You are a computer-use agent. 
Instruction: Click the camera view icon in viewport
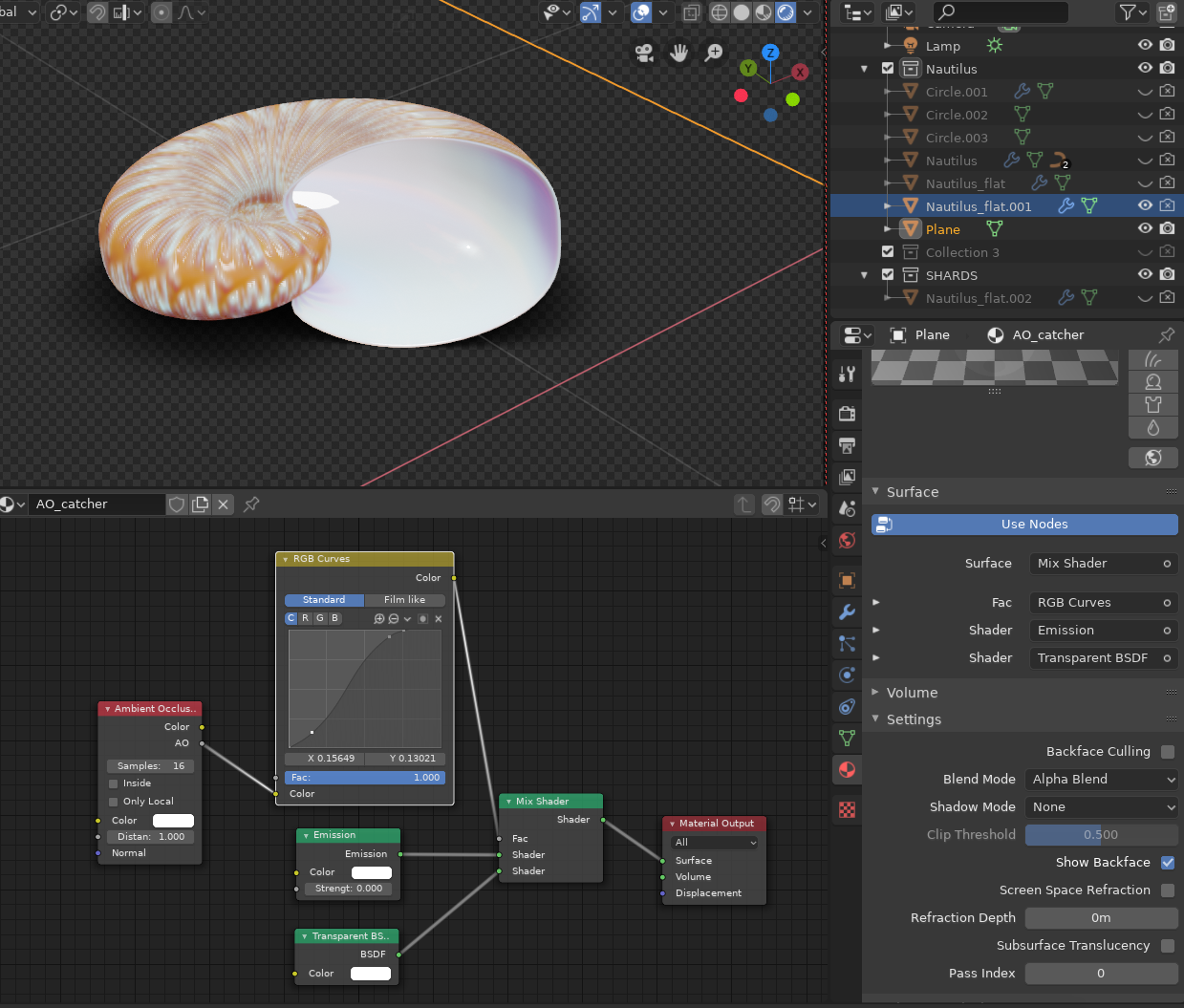pyautogui.click(x=645, y=53)
